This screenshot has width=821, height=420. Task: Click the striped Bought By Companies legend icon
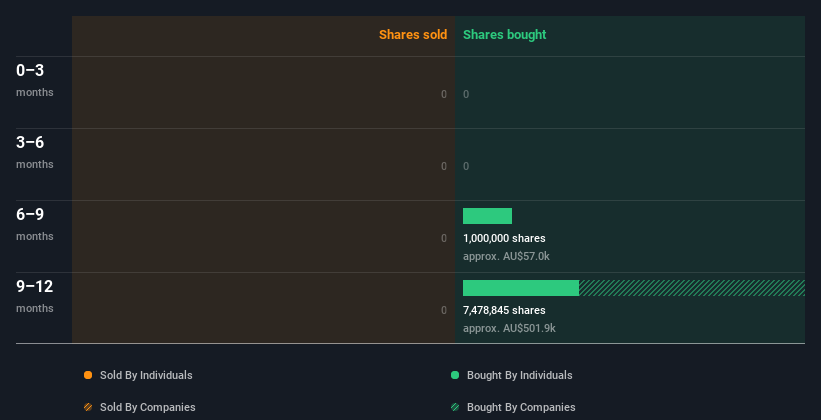455,407
